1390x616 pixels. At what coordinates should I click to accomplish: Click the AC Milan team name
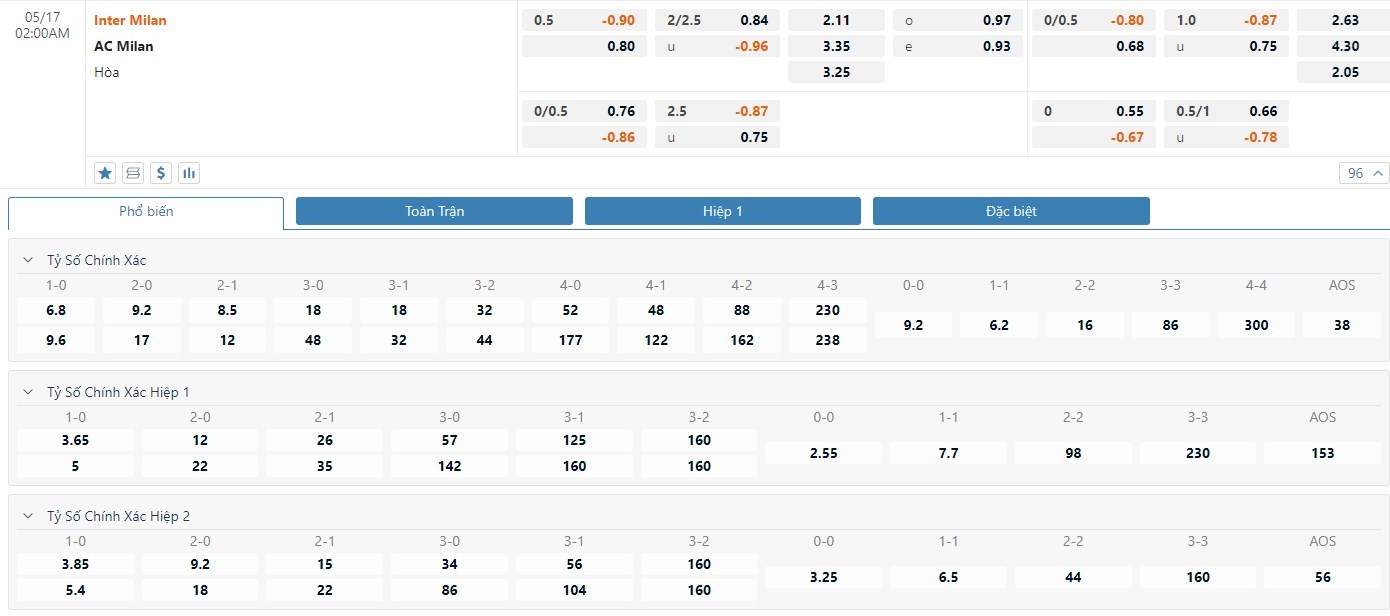124,46
